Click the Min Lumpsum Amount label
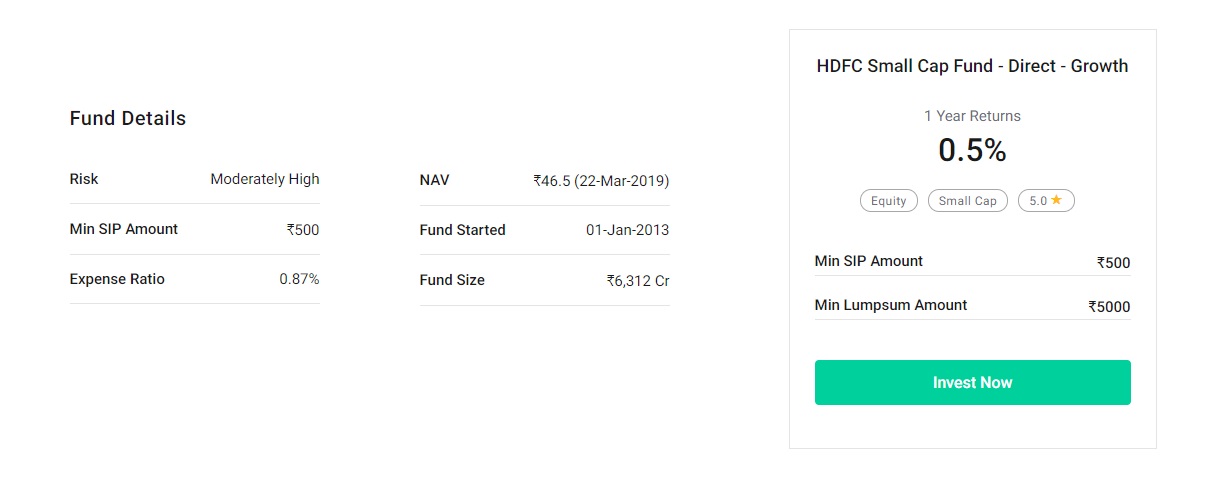The width and height of the screenshot is (1206, 490). (x=891, y=305)
